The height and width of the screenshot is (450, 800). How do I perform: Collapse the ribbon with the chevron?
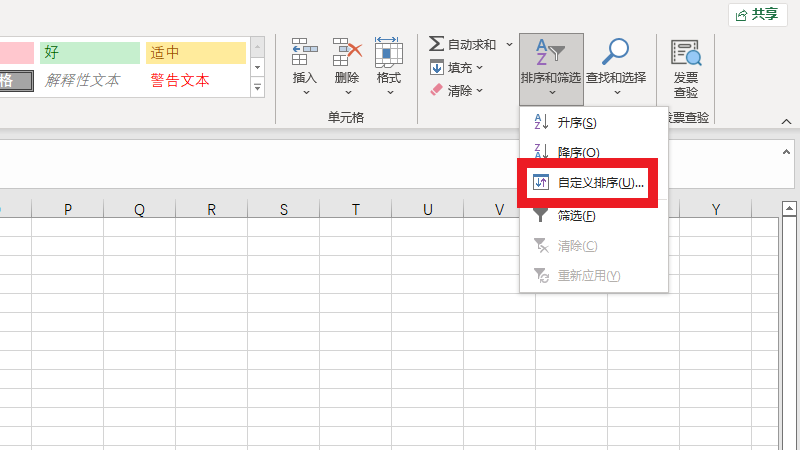click(786, 120)
